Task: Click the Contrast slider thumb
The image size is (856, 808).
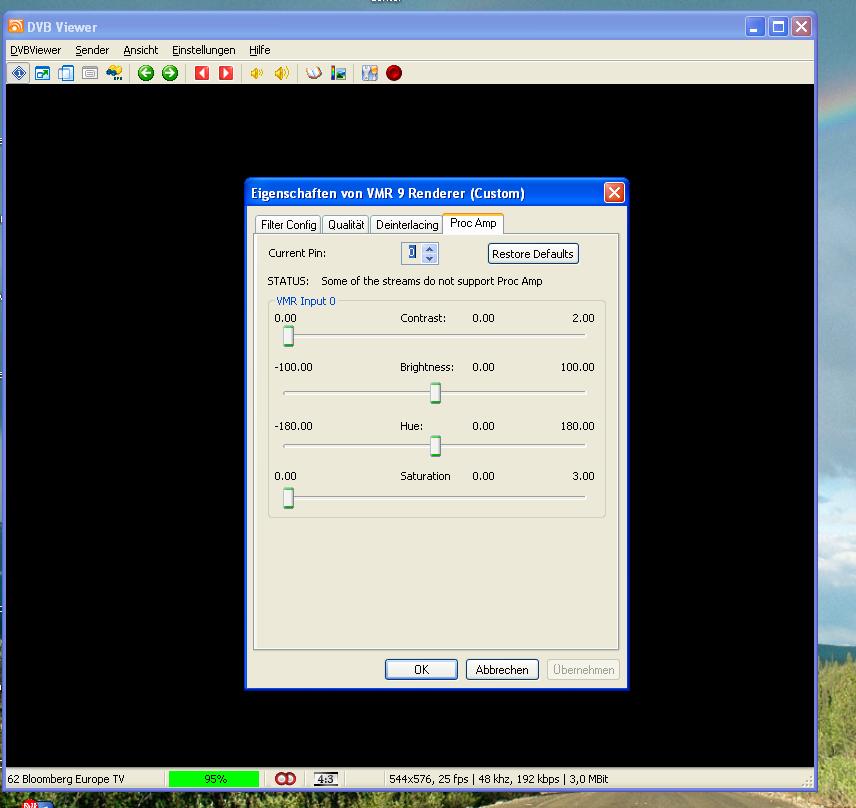Action: coord(288,336)
